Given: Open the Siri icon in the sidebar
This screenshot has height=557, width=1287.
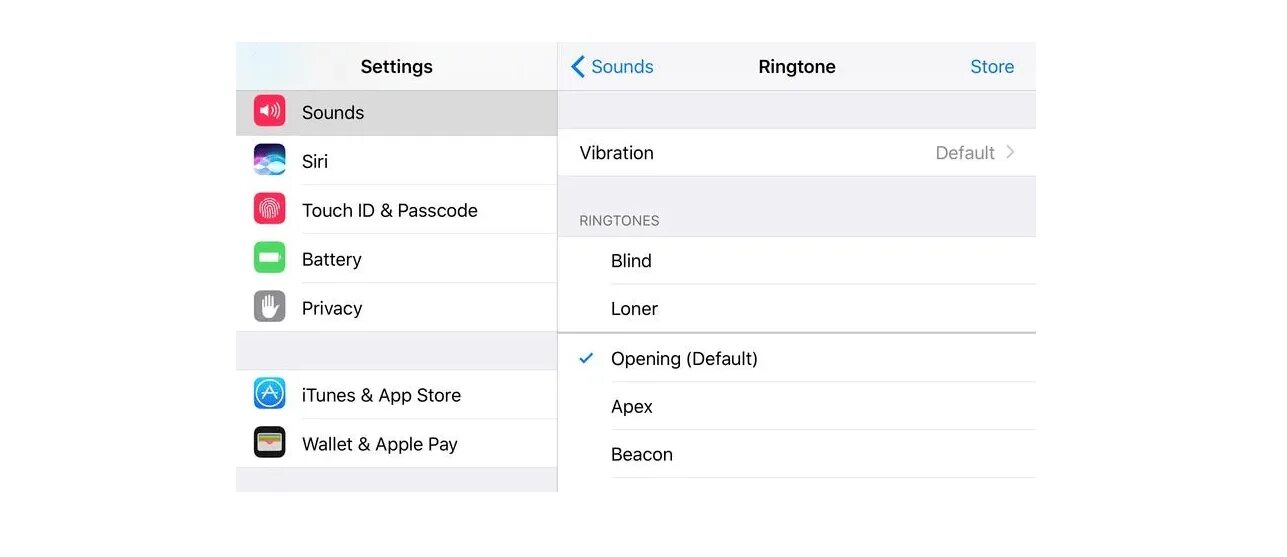Looking at the screenshot, I should point(269,160).
